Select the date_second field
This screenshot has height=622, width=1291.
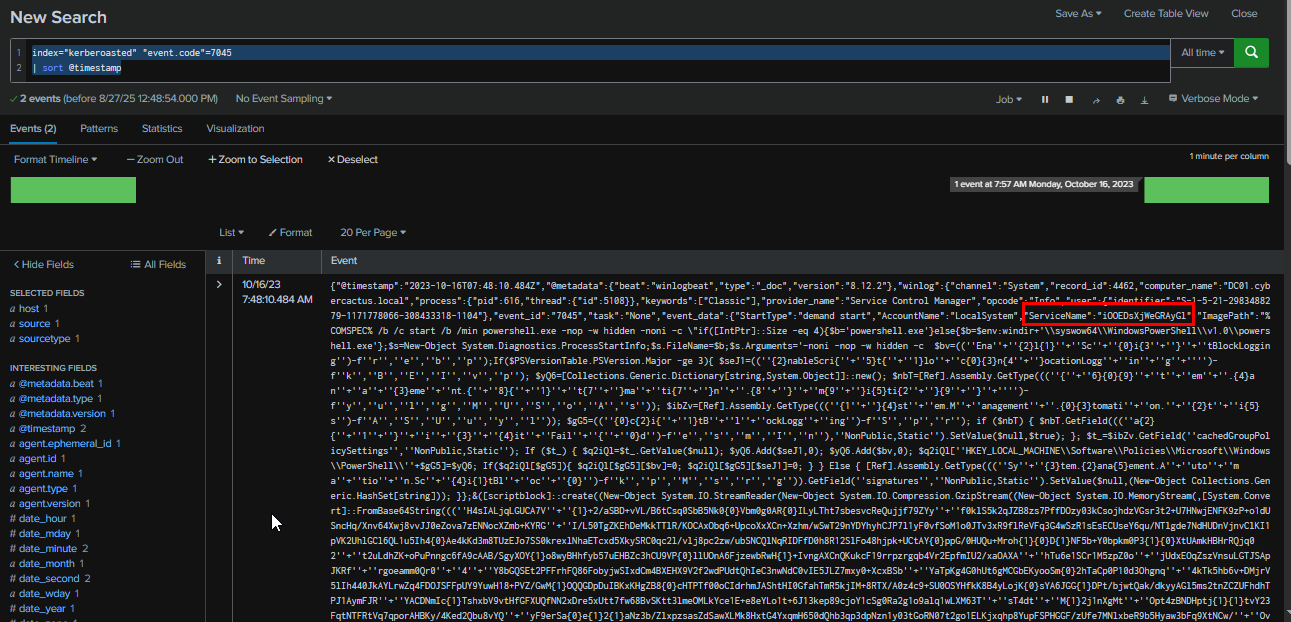[50, 578]
